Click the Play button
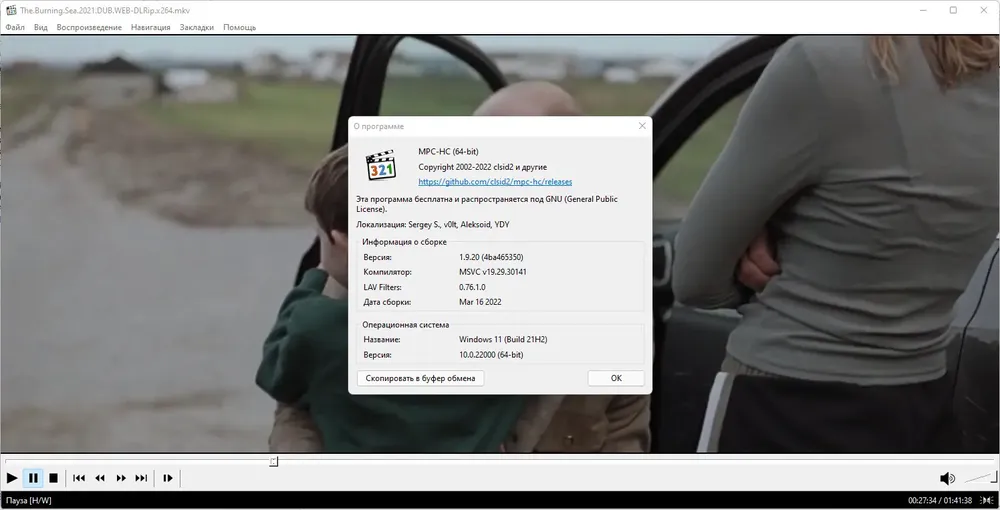 tap(12, 478)
